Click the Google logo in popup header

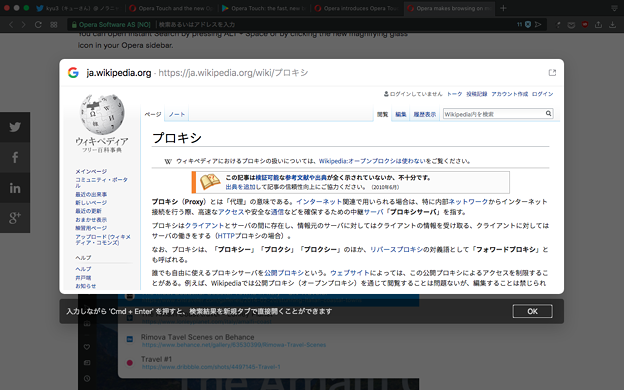(x=73, y=72)
